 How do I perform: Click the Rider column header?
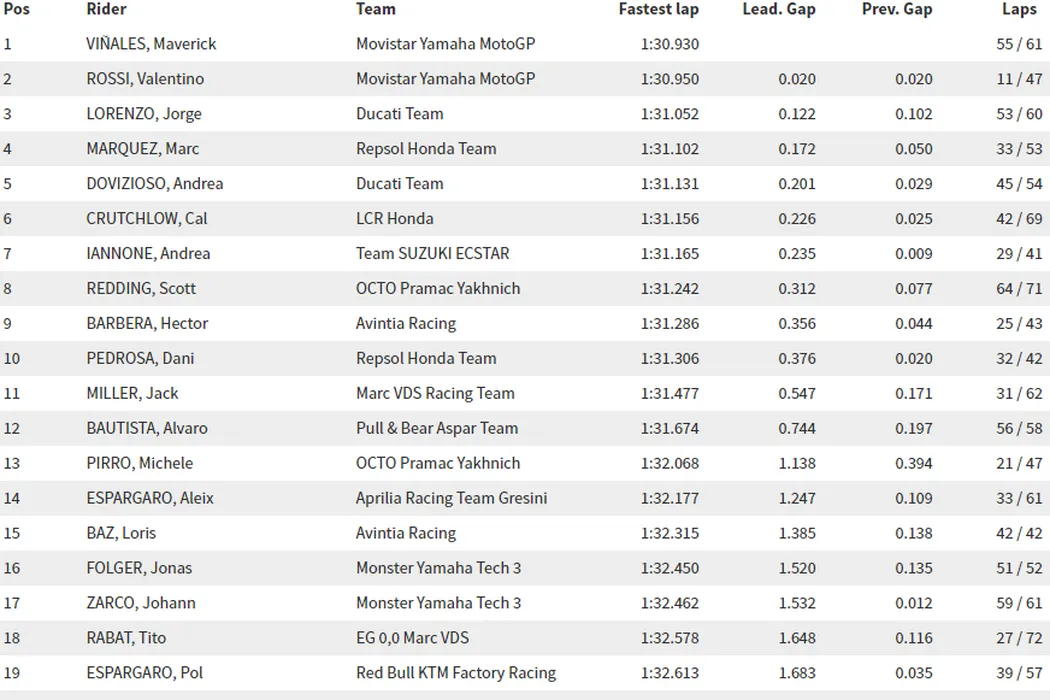pyautogui.click(x=107, y=9)
